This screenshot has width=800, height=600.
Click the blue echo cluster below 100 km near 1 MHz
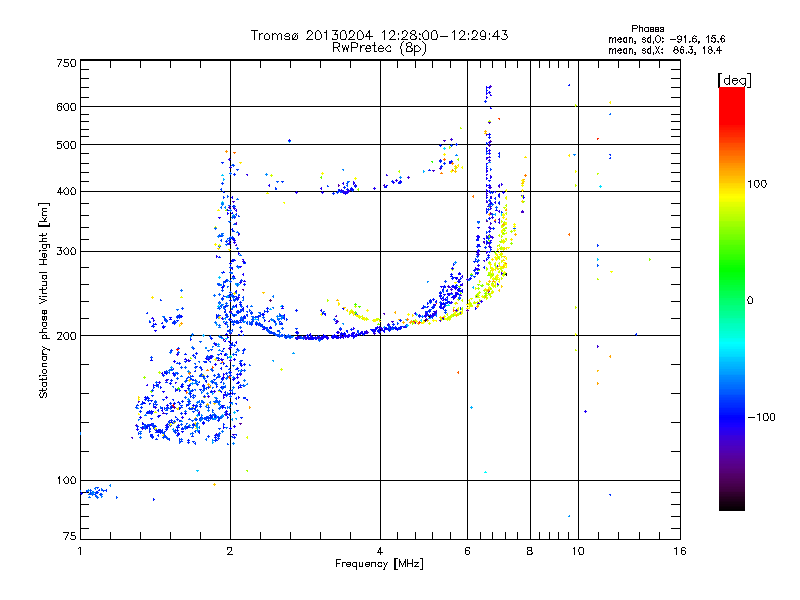click(x=95, y=492)
